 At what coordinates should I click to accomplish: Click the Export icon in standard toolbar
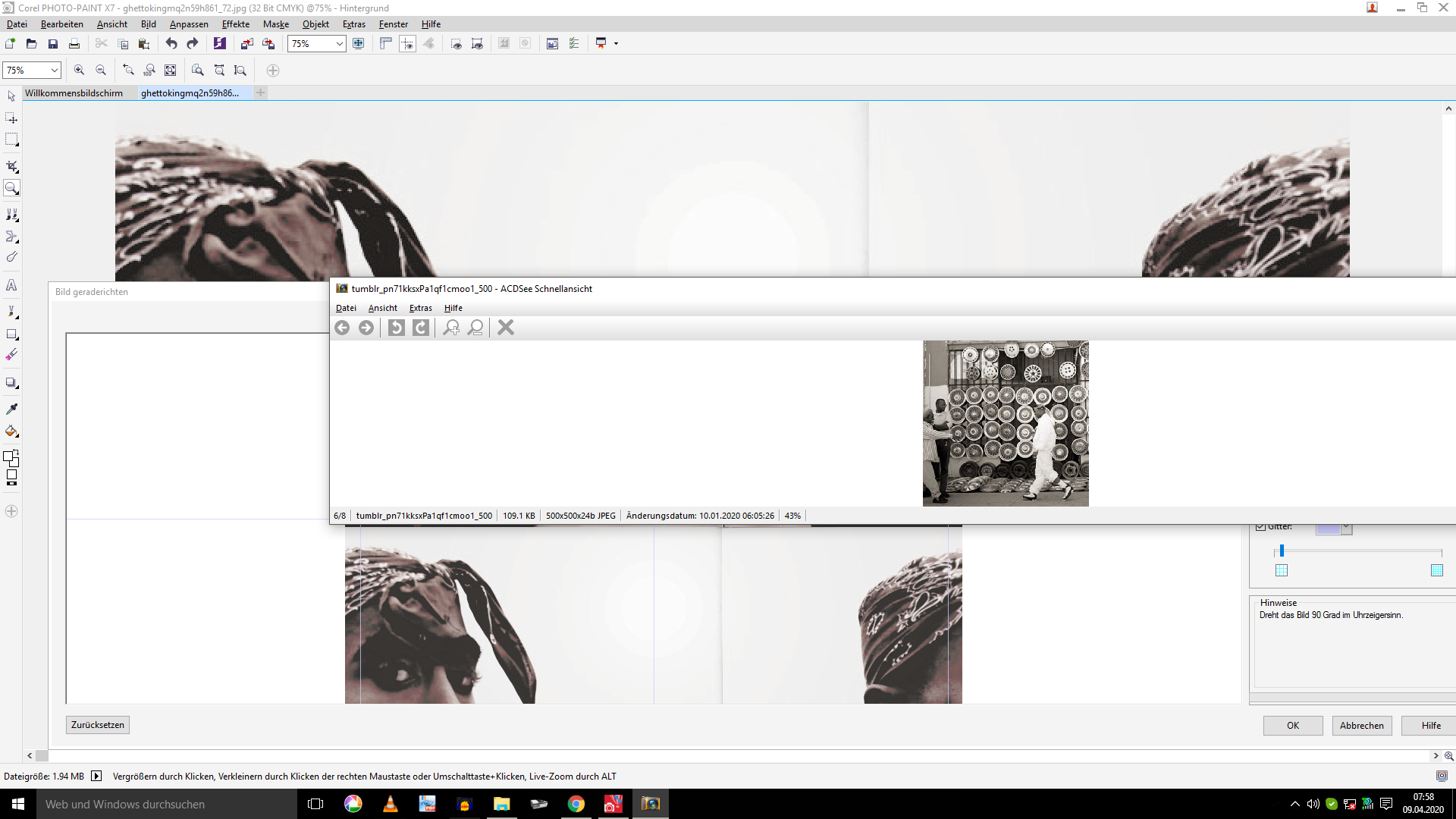pos(268,44)
